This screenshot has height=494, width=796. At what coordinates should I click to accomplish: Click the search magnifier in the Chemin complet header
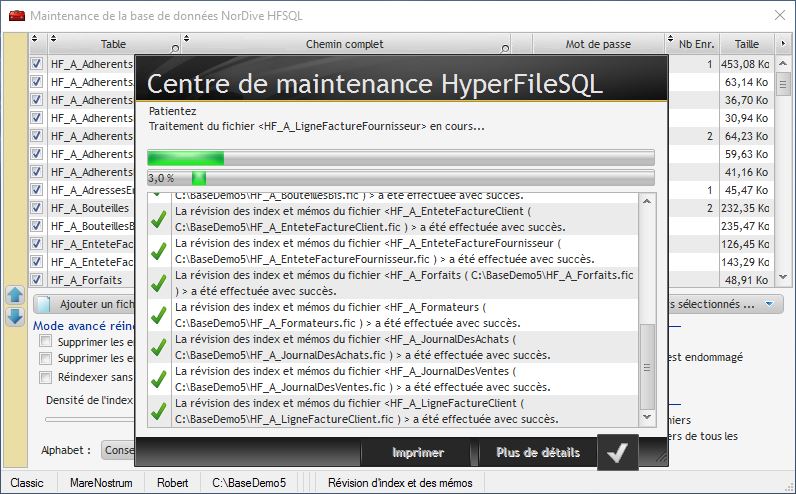[x=505, y=49]
